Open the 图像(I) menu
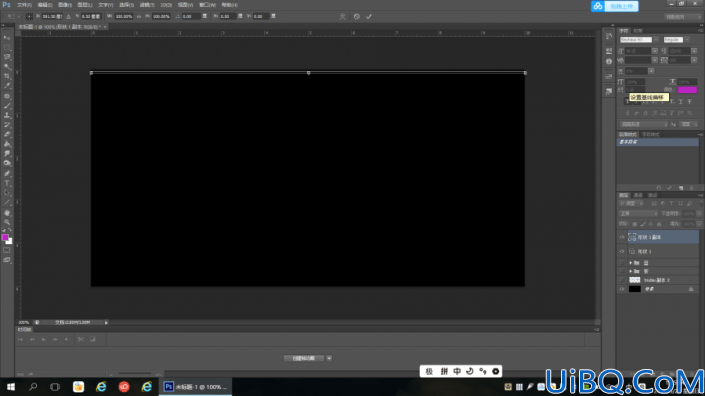The width and height of the screenshot is (705, 396). 64,5
